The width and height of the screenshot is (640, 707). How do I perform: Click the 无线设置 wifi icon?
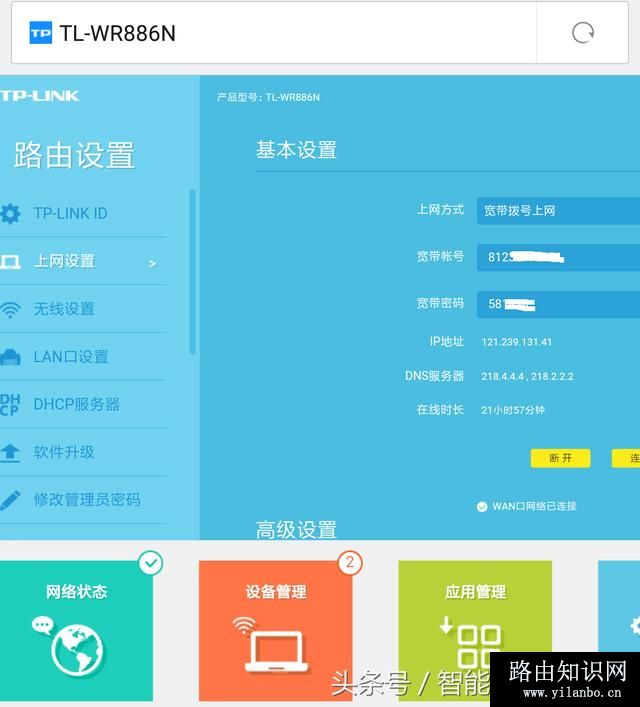pyautogui.click(x=10, y=310)
